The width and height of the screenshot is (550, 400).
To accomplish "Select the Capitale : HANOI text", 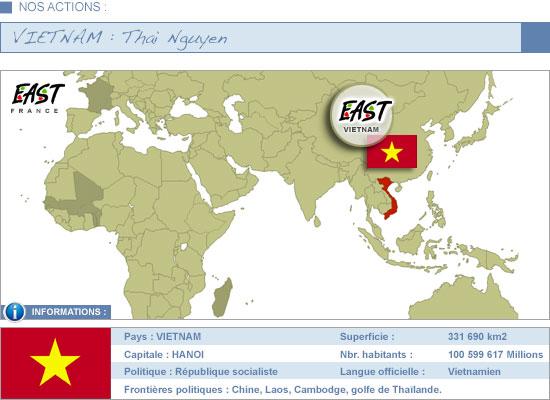I will click(164, 354).
